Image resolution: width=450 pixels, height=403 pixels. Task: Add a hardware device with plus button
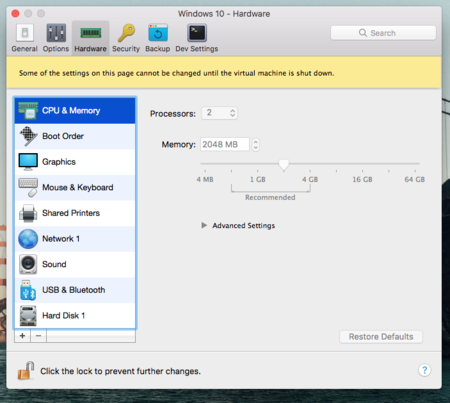tap(22, 336)
